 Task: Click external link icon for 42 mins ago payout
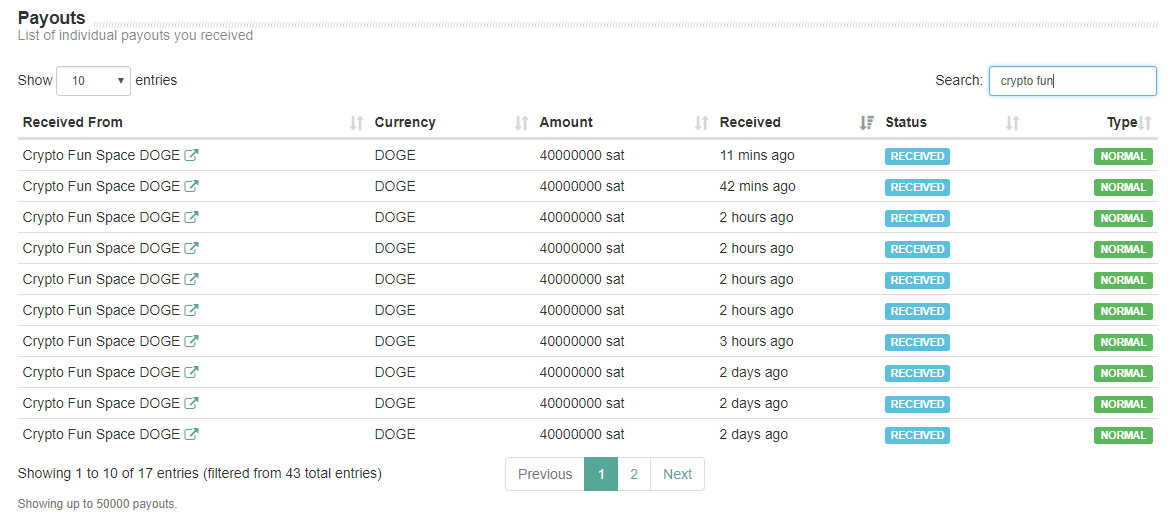[x=191, y=187]
